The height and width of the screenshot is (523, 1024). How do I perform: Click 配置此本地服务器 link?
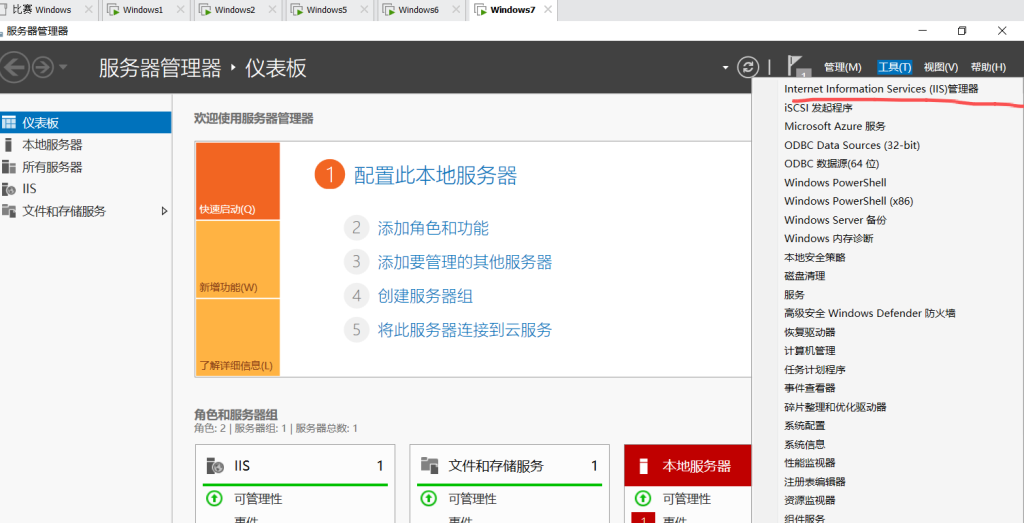pos(435,176)
